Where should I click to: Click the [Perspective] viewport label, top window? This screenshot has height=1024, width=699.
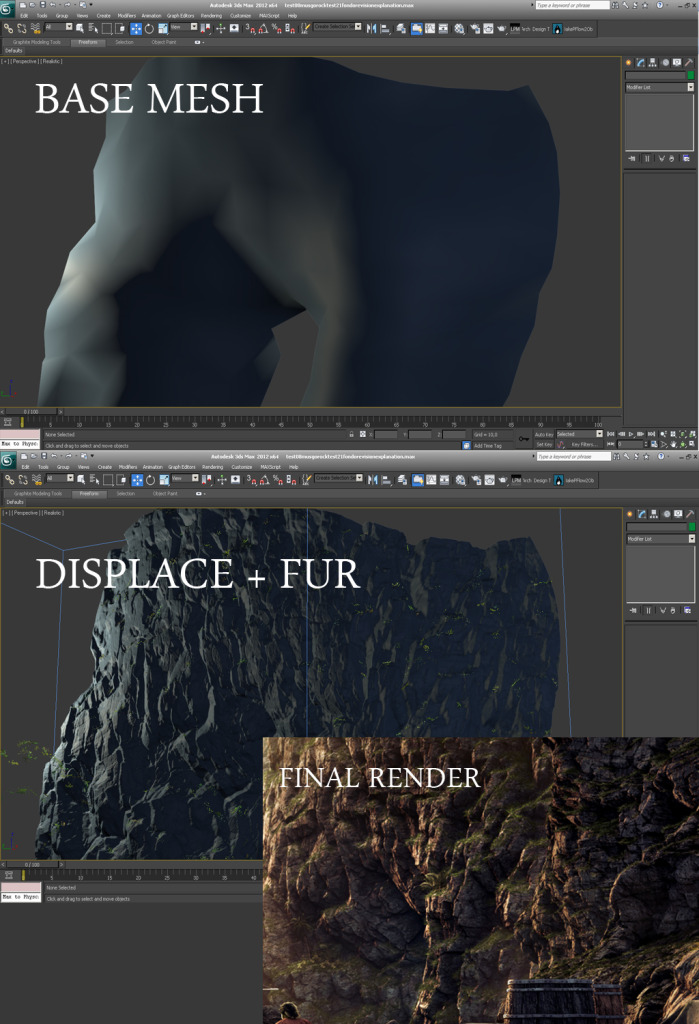click(25, 61)
